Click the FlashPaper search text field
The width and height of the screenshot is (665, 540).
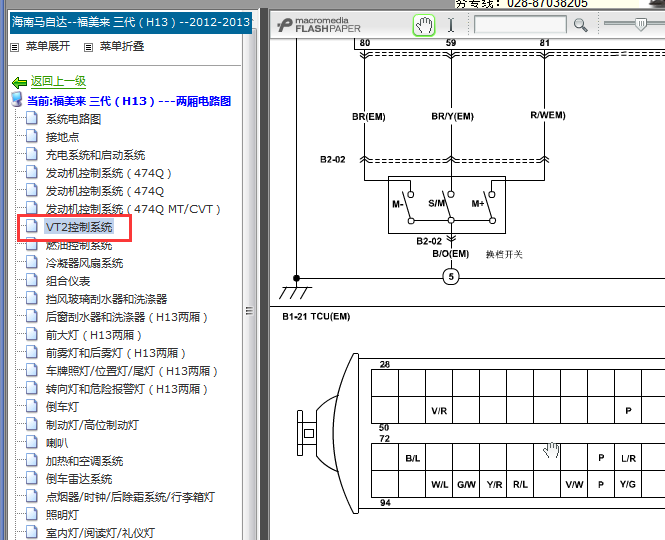520,25
